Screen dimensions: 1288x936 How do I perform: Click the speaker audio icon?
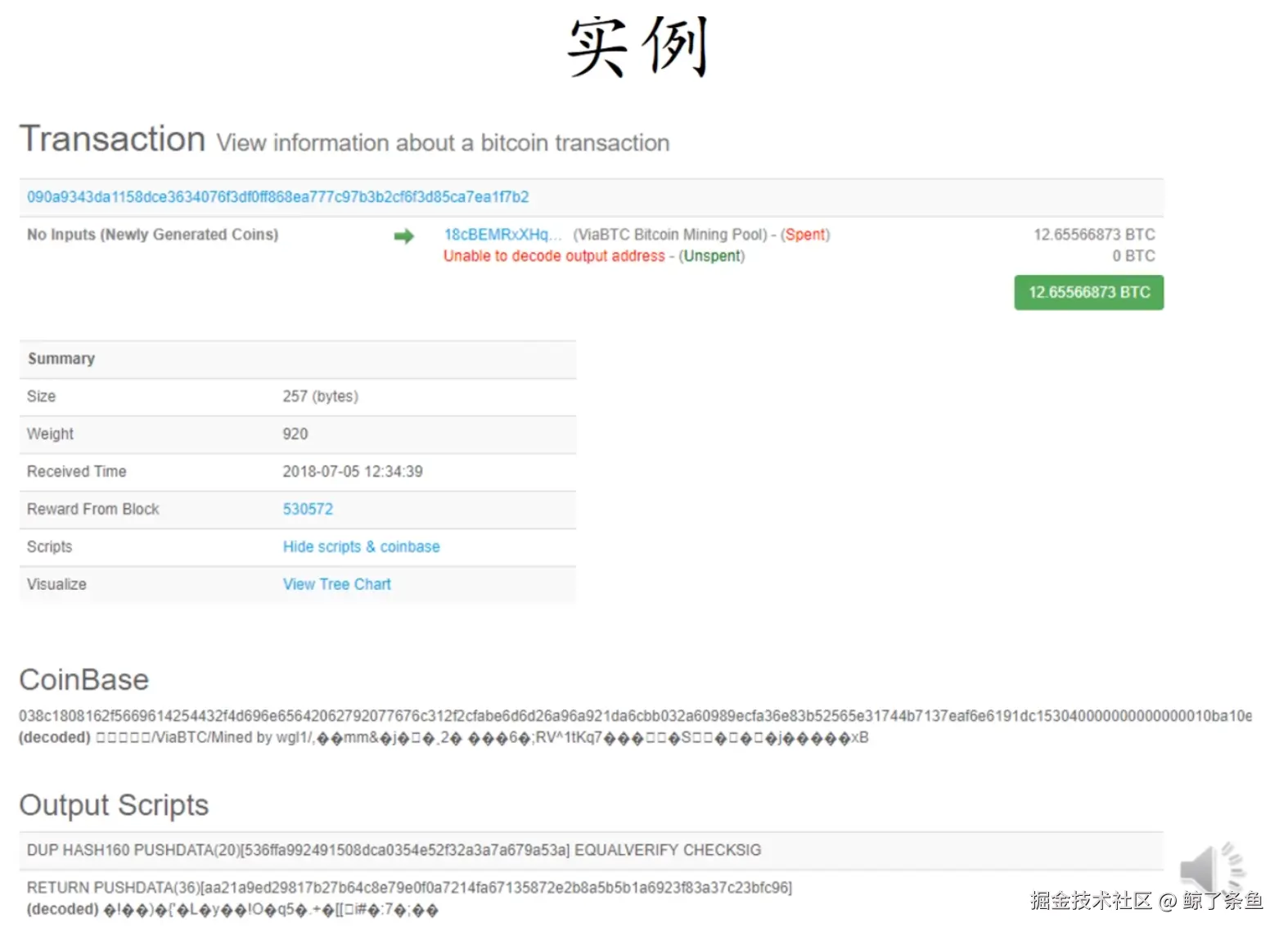tap(1212, 871)
